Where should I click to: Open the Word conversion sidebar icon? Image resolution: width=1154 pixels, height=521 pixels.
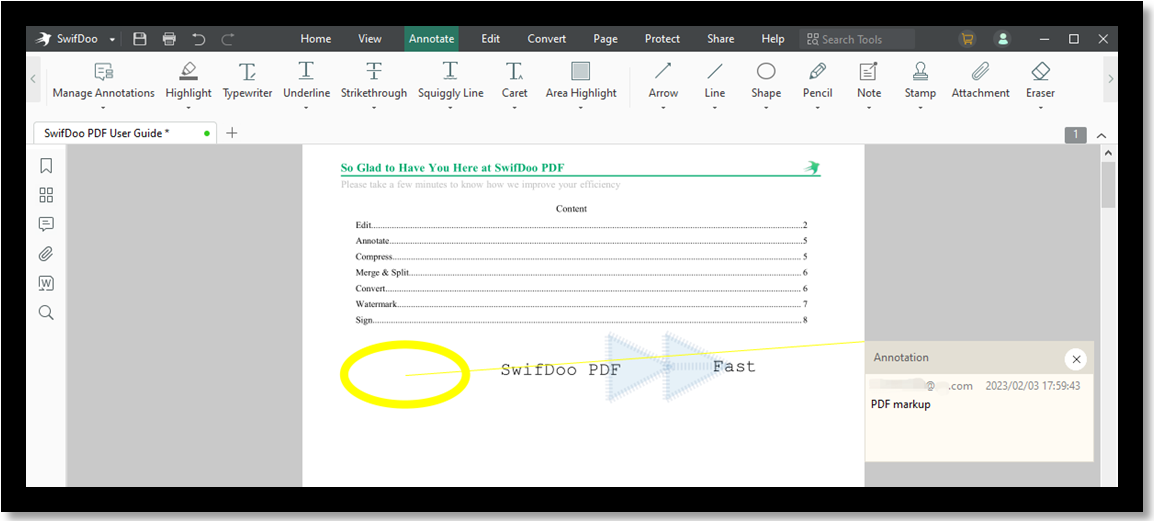pyautogui.click(x=46, y=283)
